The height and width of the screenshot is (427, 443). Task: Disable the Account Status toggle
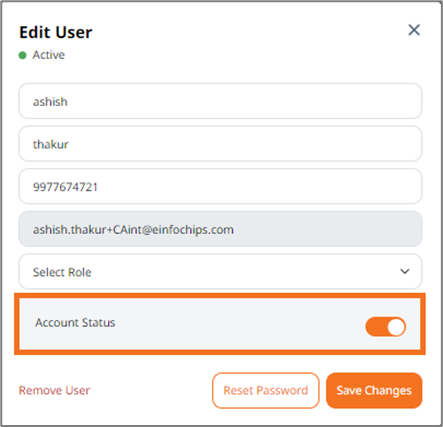(386, 326)
